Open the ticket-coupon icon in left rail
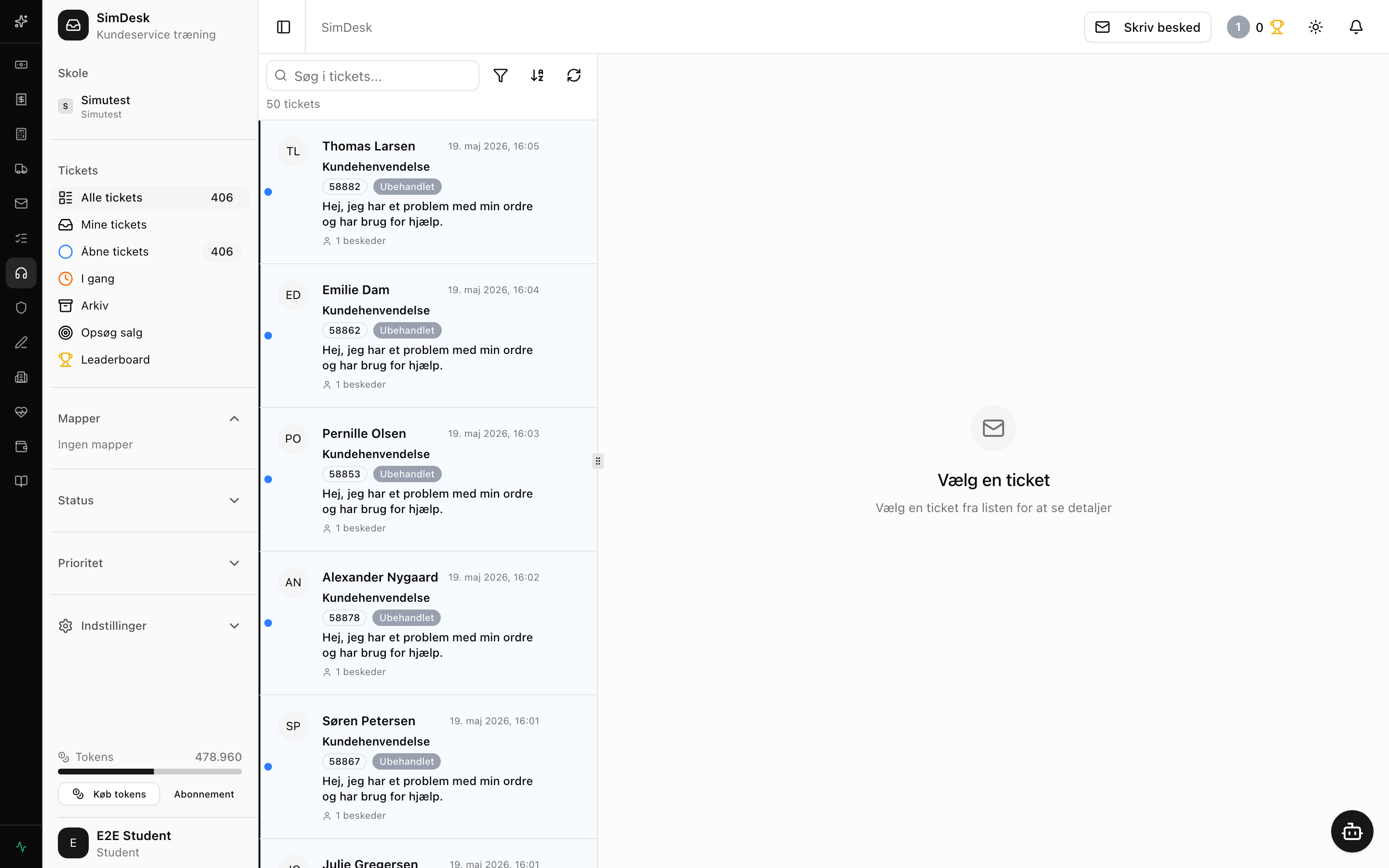The width and height of the screenshot is (1389, 868). [x=21, y=65]
